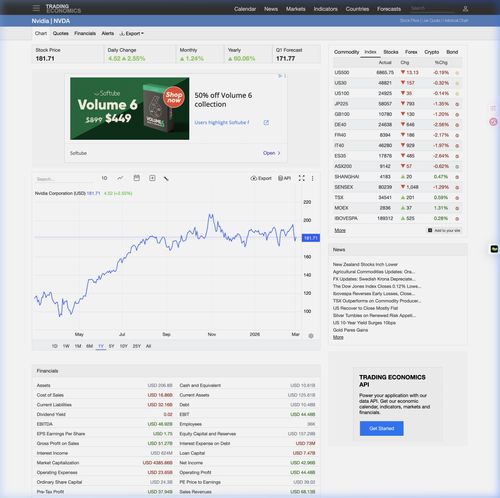Open Market Capitalization financial row
This screenshot has height=498, width=500.
tap(105, 463)
